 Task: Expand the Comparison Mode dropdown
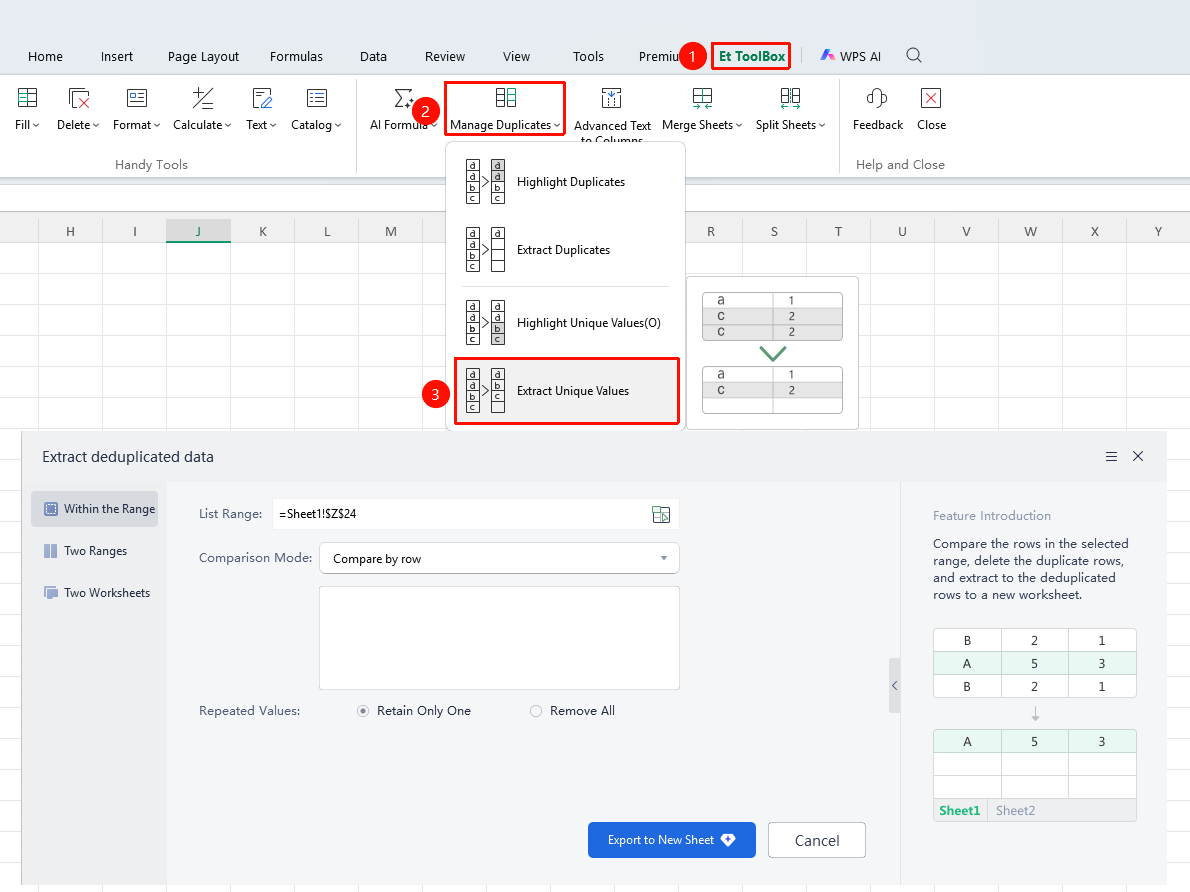pos(499,559)
